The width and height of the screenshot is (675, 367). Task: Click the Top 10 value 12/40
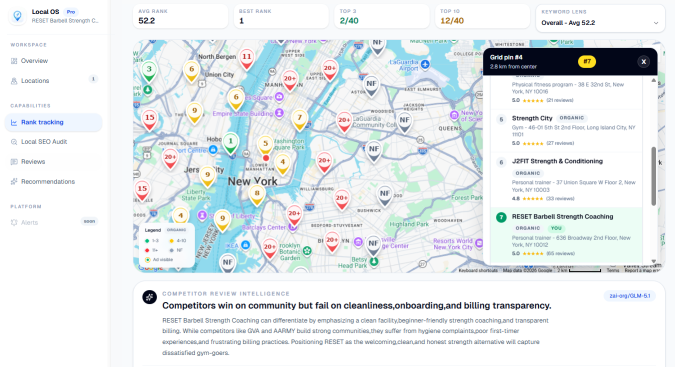(x=452, y=21)
